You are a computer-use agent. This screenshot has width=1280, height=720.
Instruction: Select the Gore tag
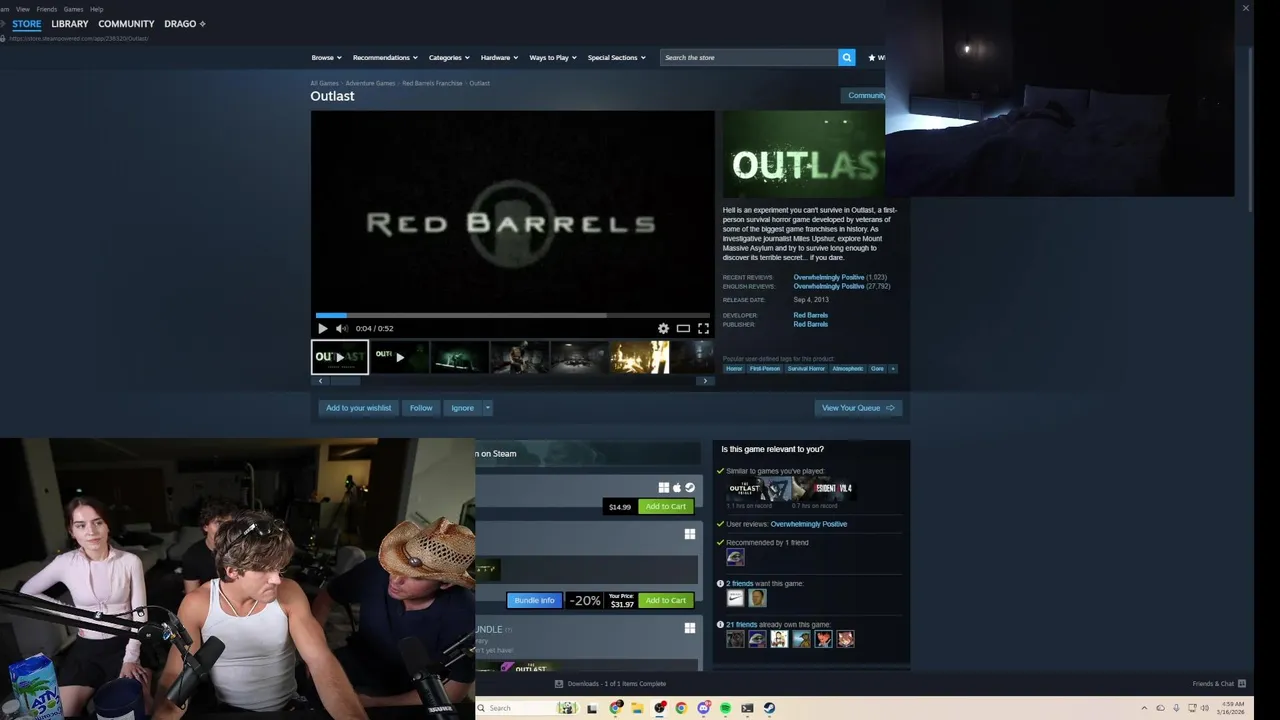877,369
